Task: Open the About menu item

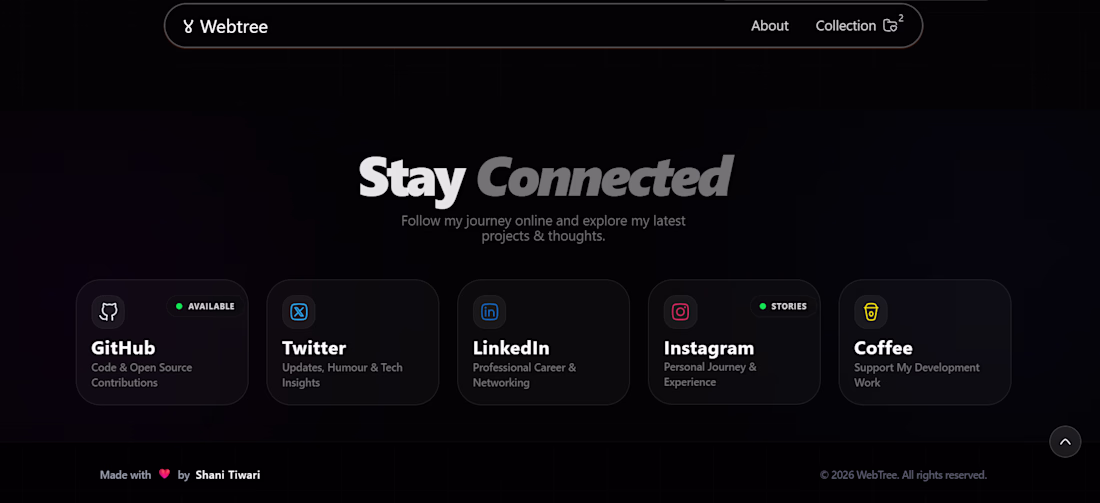Action: [x=770, y=26]
